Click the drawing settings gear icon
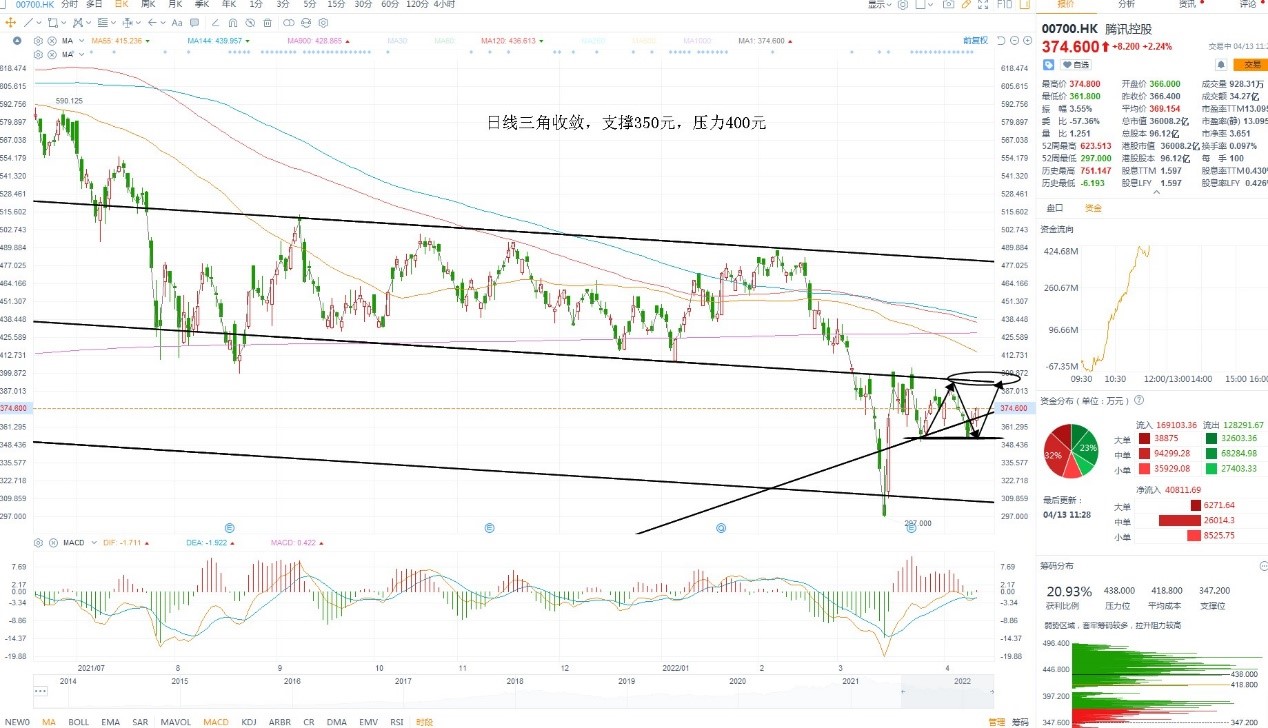This screenshot has height=728, width=1268. point(323,23)
